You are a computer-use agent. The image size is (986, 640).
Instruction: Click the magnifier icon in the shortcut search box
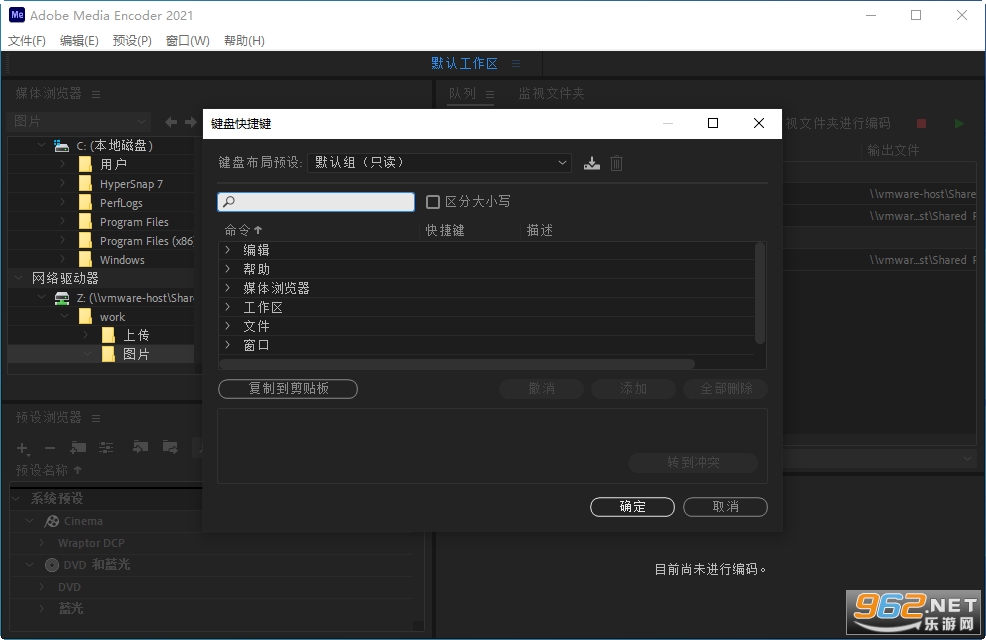(x=229, y=202)
